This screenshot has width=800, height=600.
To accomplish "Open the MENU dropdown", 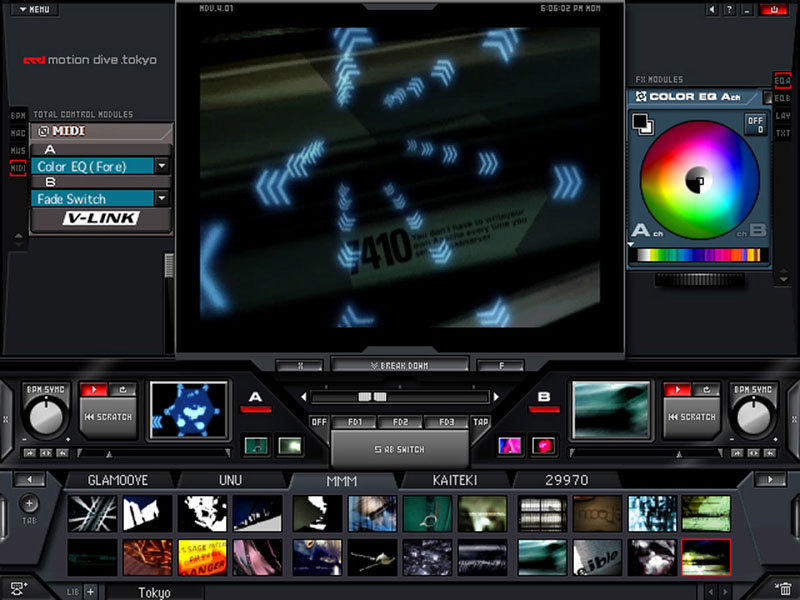I will pos(34,9).
